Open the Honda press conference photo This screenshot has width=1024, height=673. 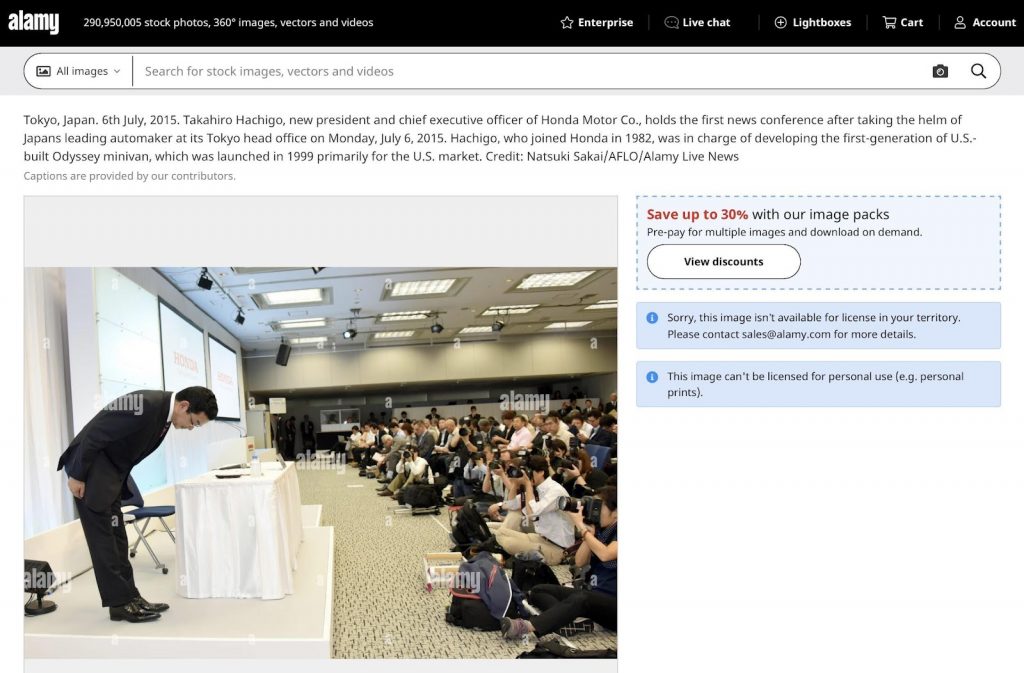[320, 462]
